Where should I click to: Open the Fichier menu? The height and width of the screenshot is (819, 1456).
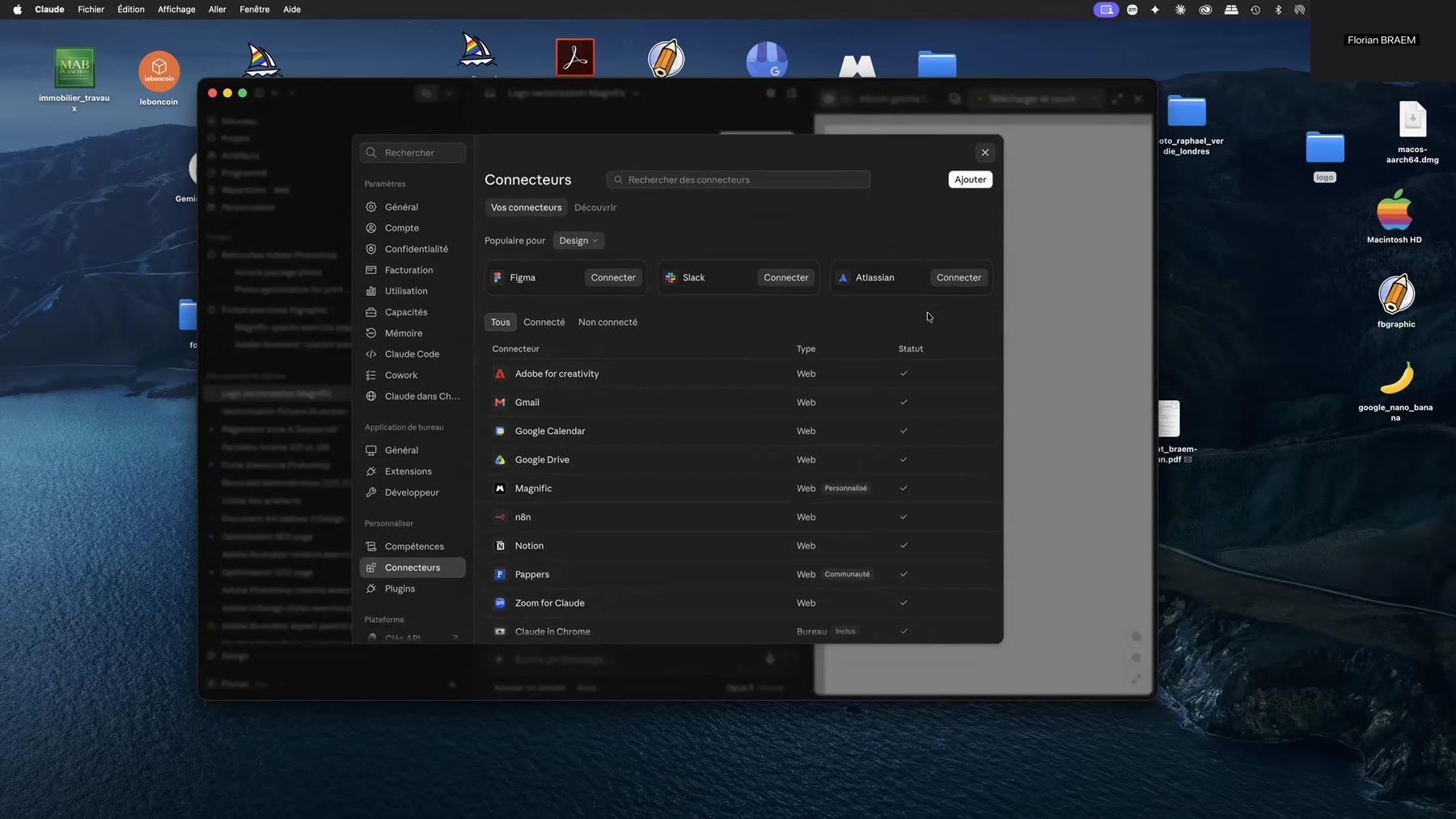(91, 10)
